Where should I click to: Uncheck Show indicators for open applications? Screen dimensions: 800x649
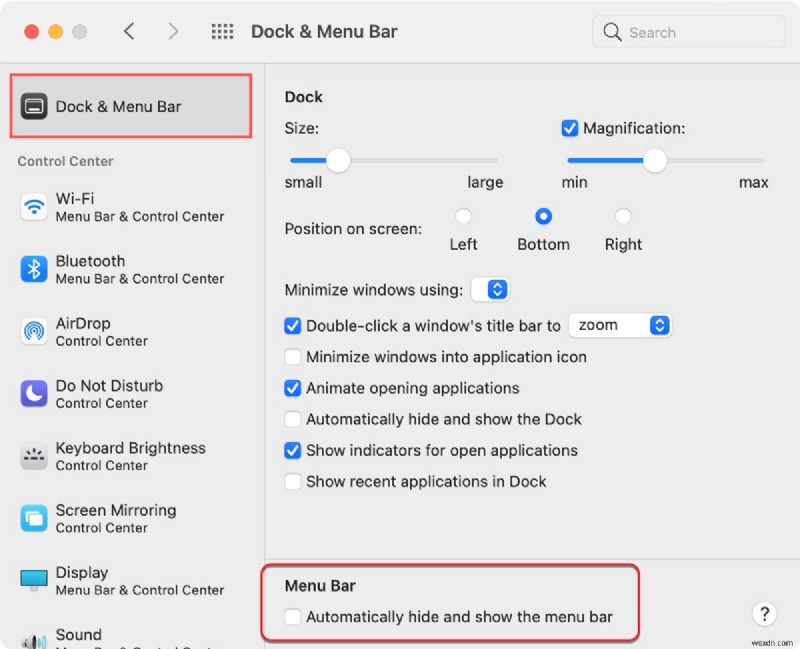click(292, 450)
